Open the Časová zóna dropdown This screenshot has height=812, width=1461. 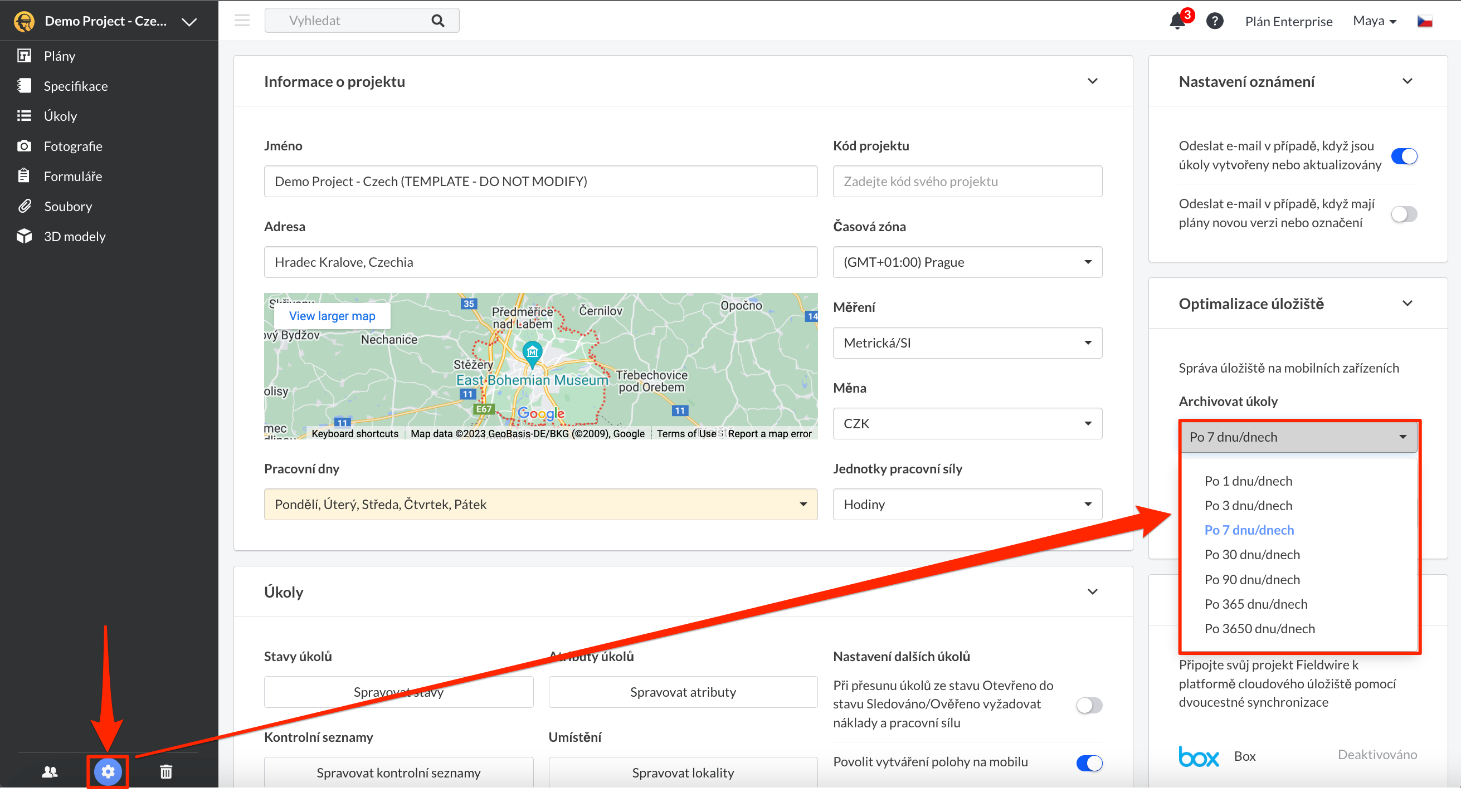click(967, 262)
